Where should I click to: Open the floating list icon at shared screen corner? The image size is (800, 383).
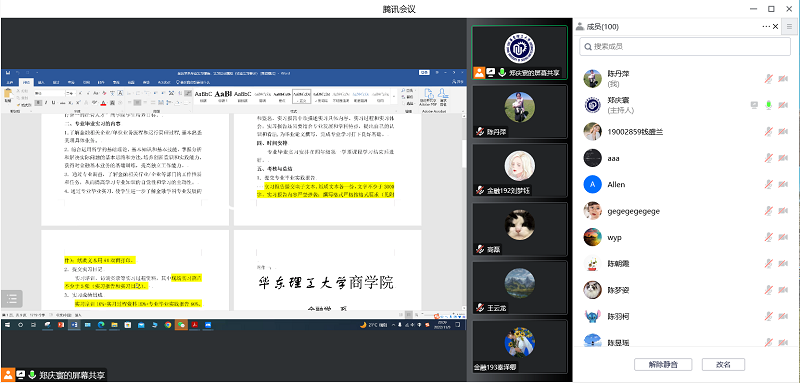pyautogui.click(x=12, y=298)
